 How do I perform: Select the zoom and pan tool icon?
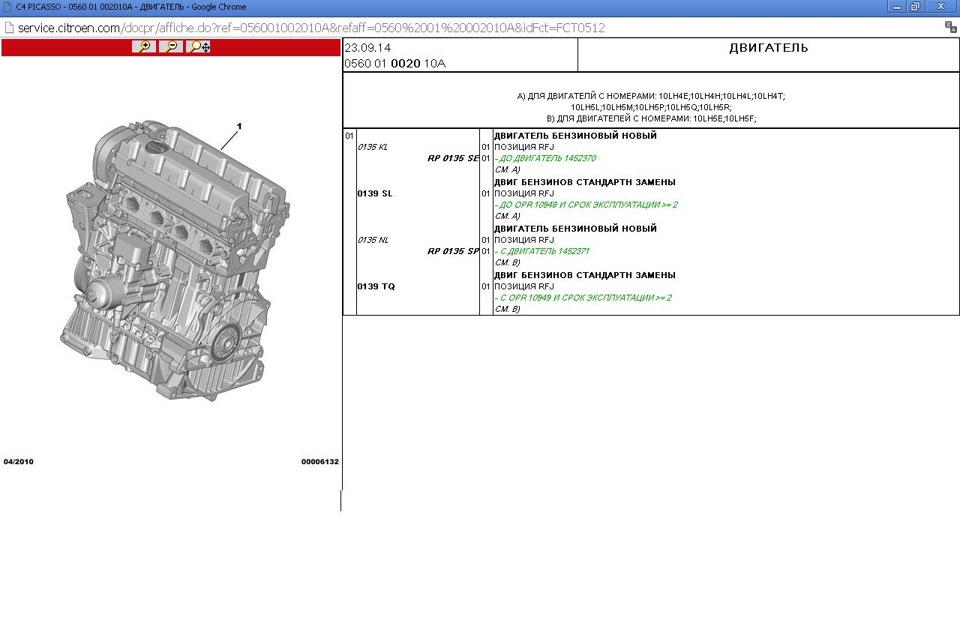coord(198,47)
